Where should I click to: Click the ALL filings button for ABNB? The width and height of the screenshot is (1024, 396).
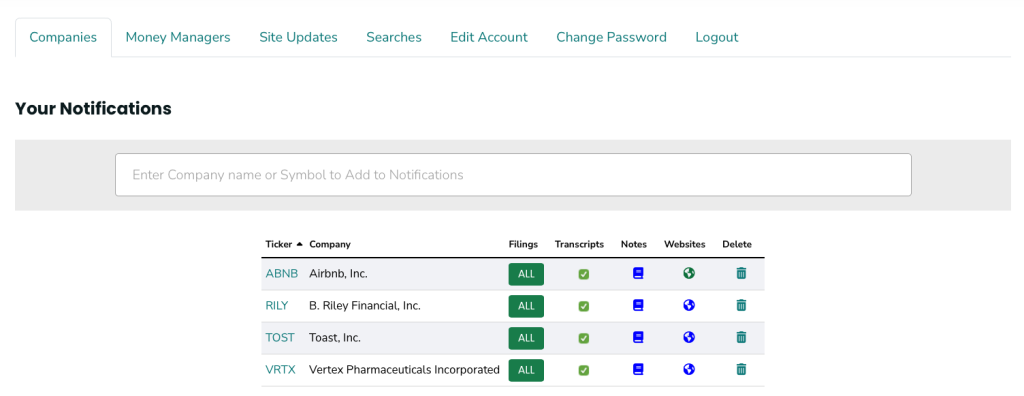pos(526,274)
